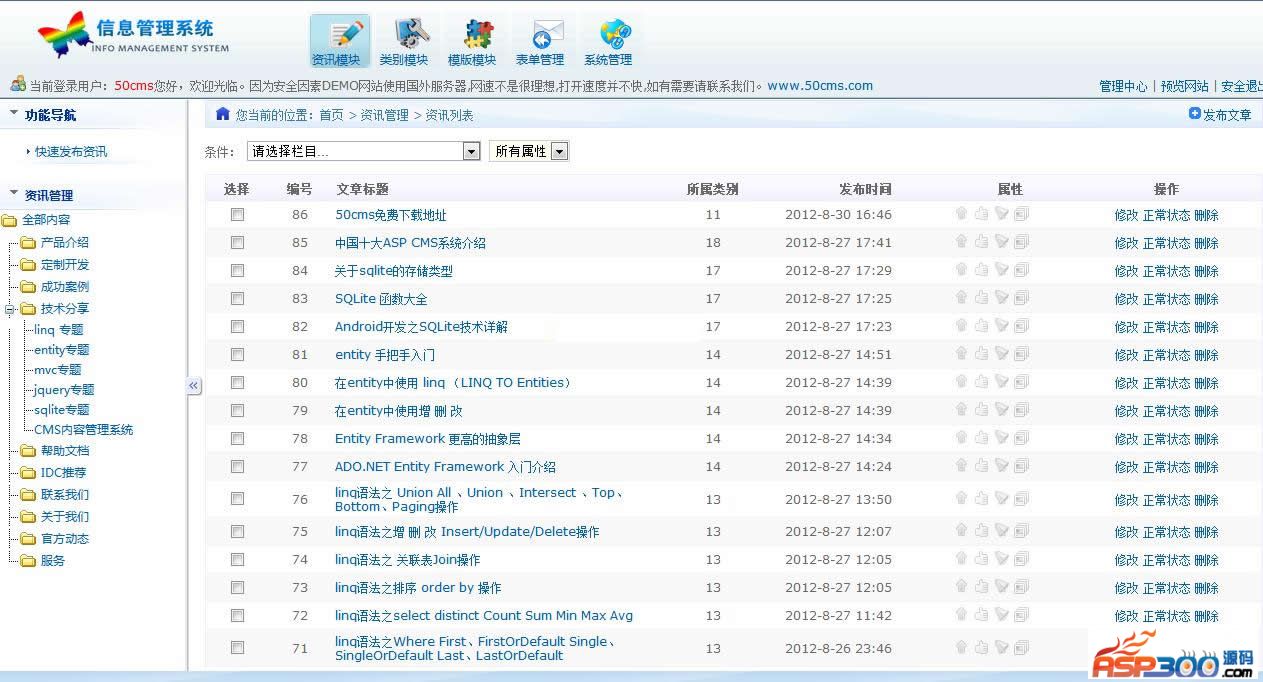The height and width of the screenshot is (682, 1263).
Task: Open the 表单管理 envelope icon
Action: coord(540,41)
